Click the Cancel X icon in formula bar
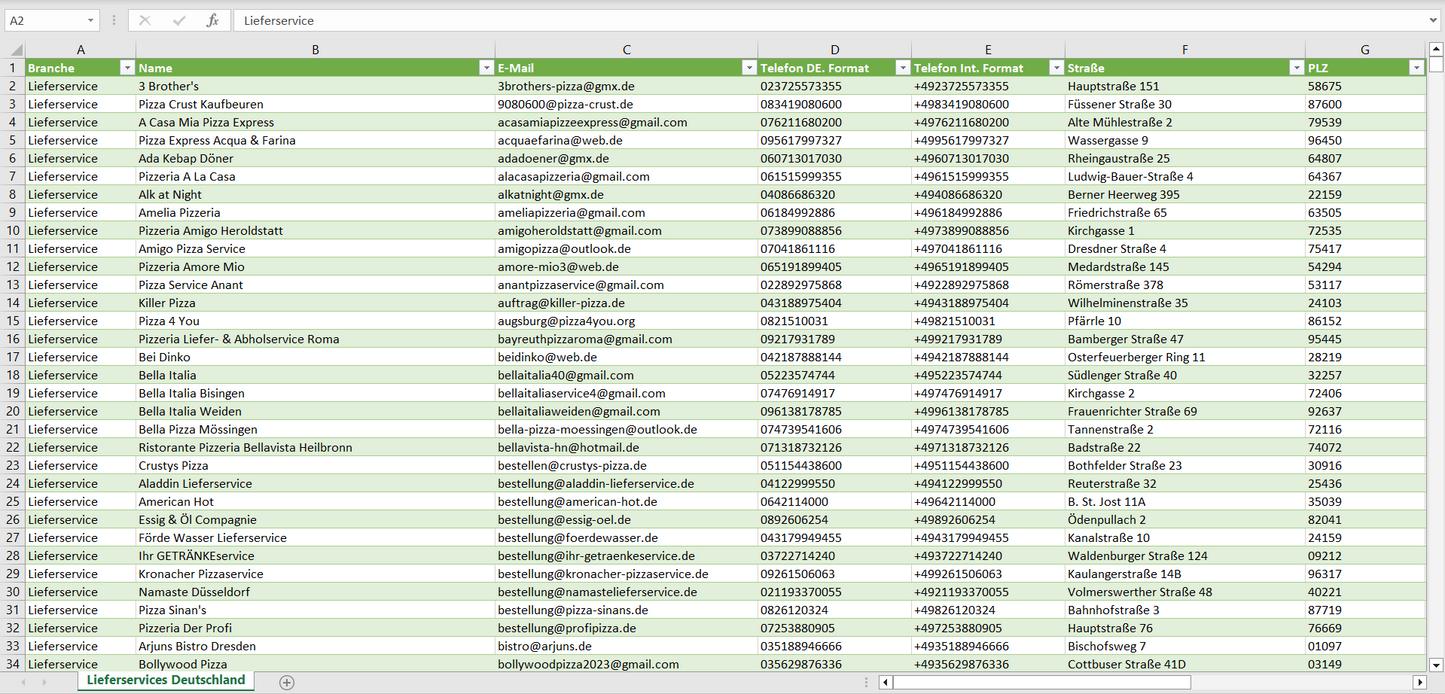The image size is (1445, 694). pyautogui.click(x=145, y=20)
